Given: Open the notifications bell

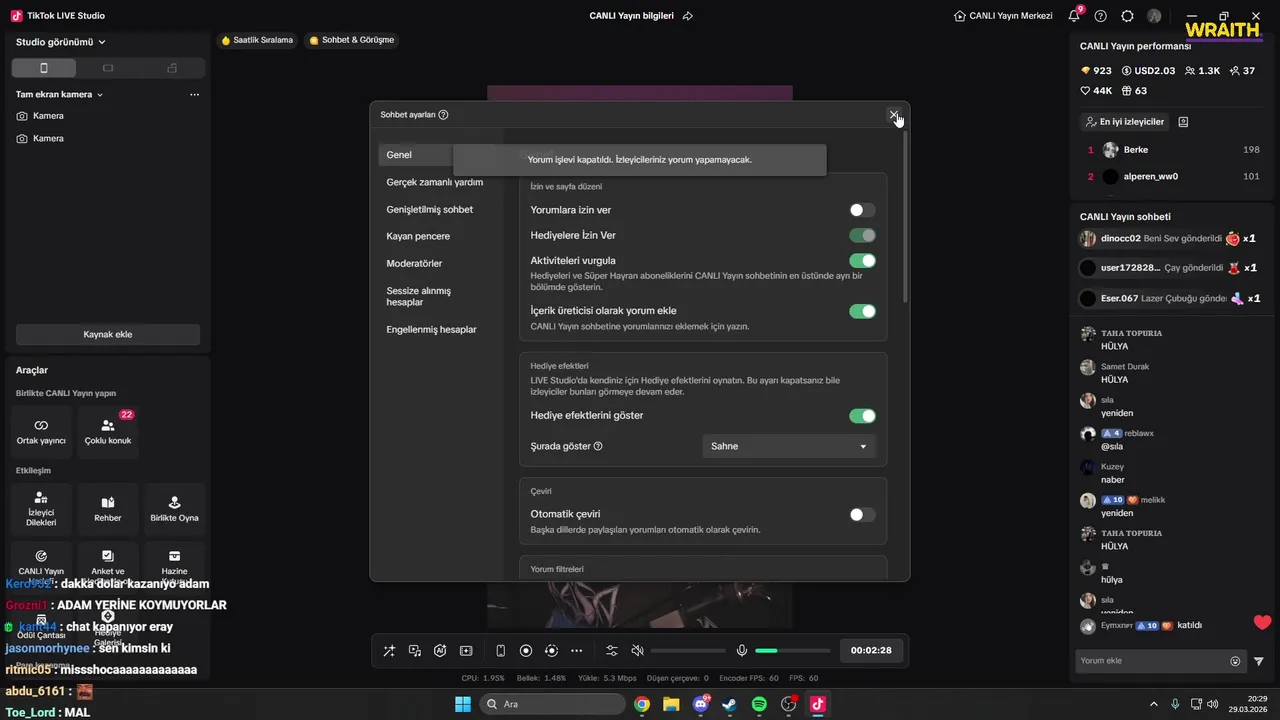Looking at the screenshot, I should 1074,16.
